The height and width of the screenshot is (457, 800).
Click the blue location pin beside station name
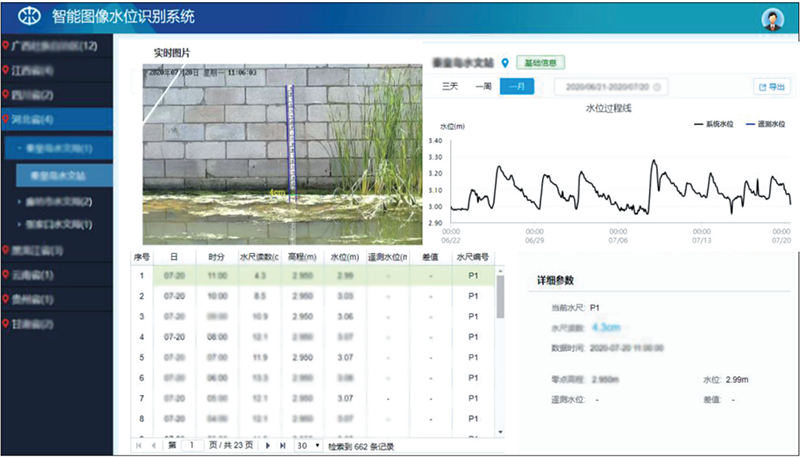click(505, 63)
